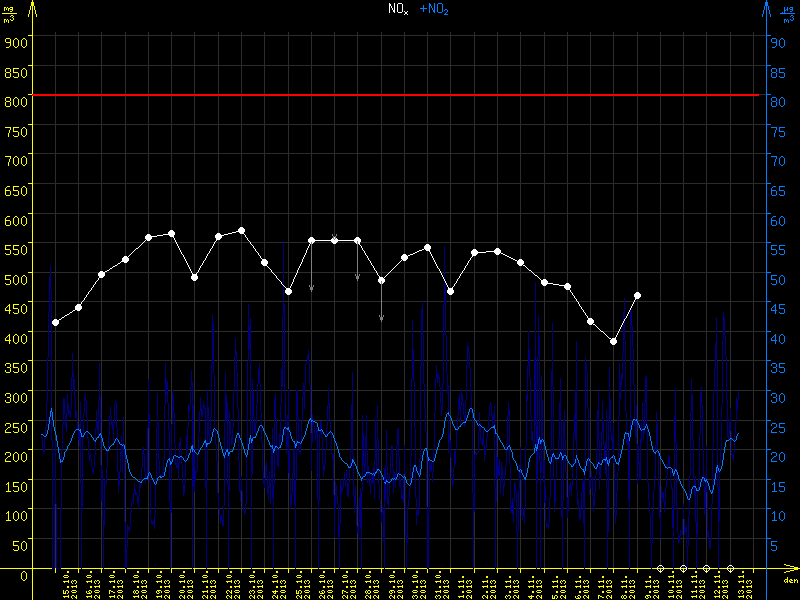Click the white NOx legend label
This screenshot has width=800, height=600.
(397, 9)
